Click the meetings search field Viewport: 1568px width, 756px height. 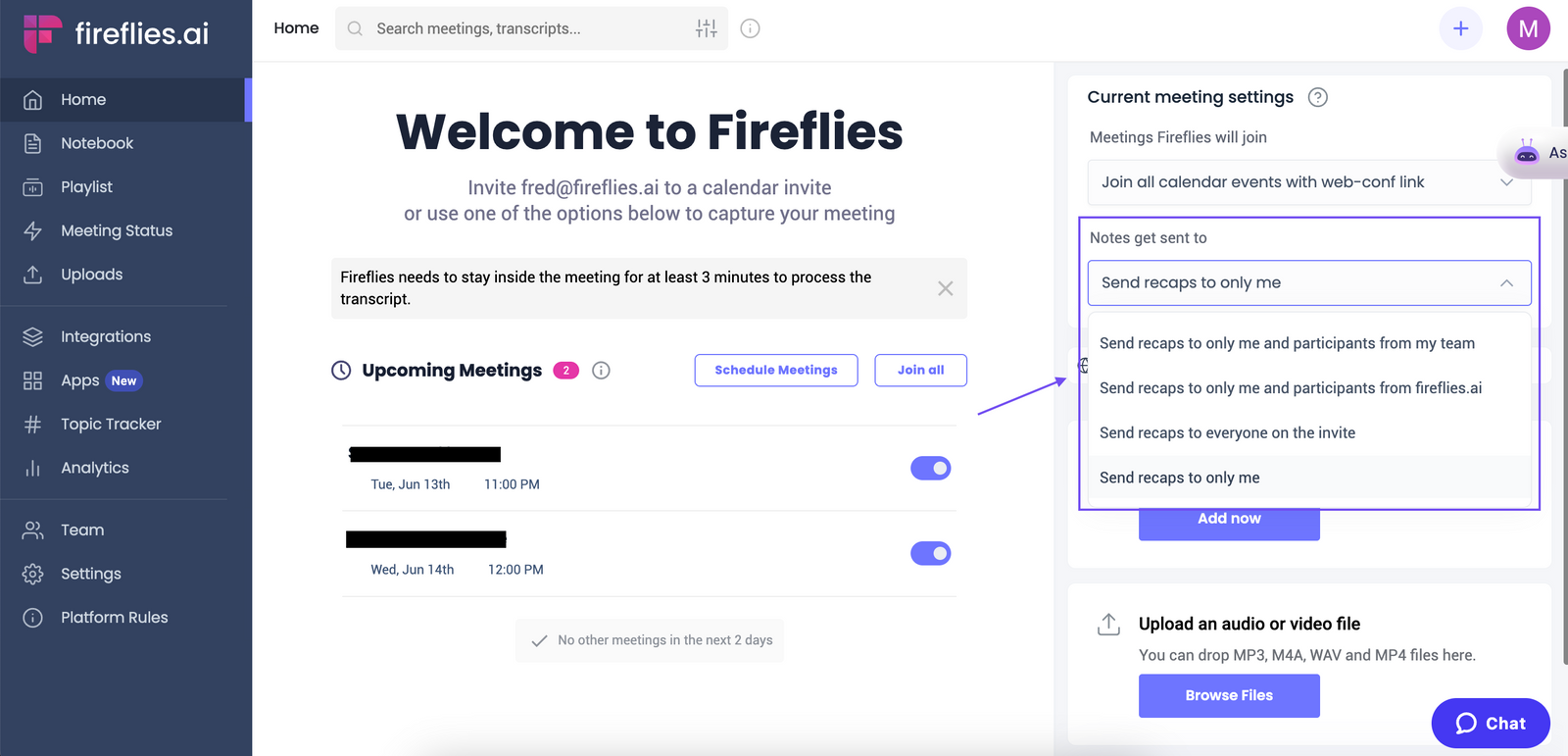490,28
